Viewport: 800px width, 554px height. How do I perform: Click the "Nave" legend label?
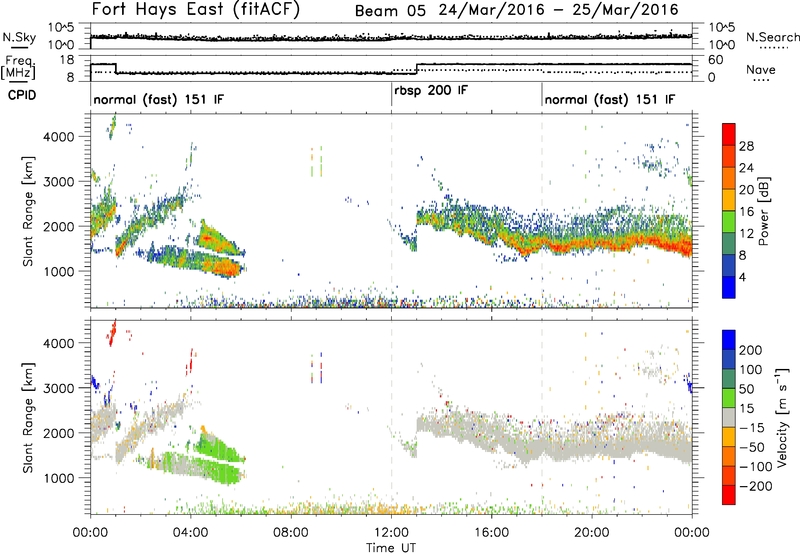coord(761,69)
